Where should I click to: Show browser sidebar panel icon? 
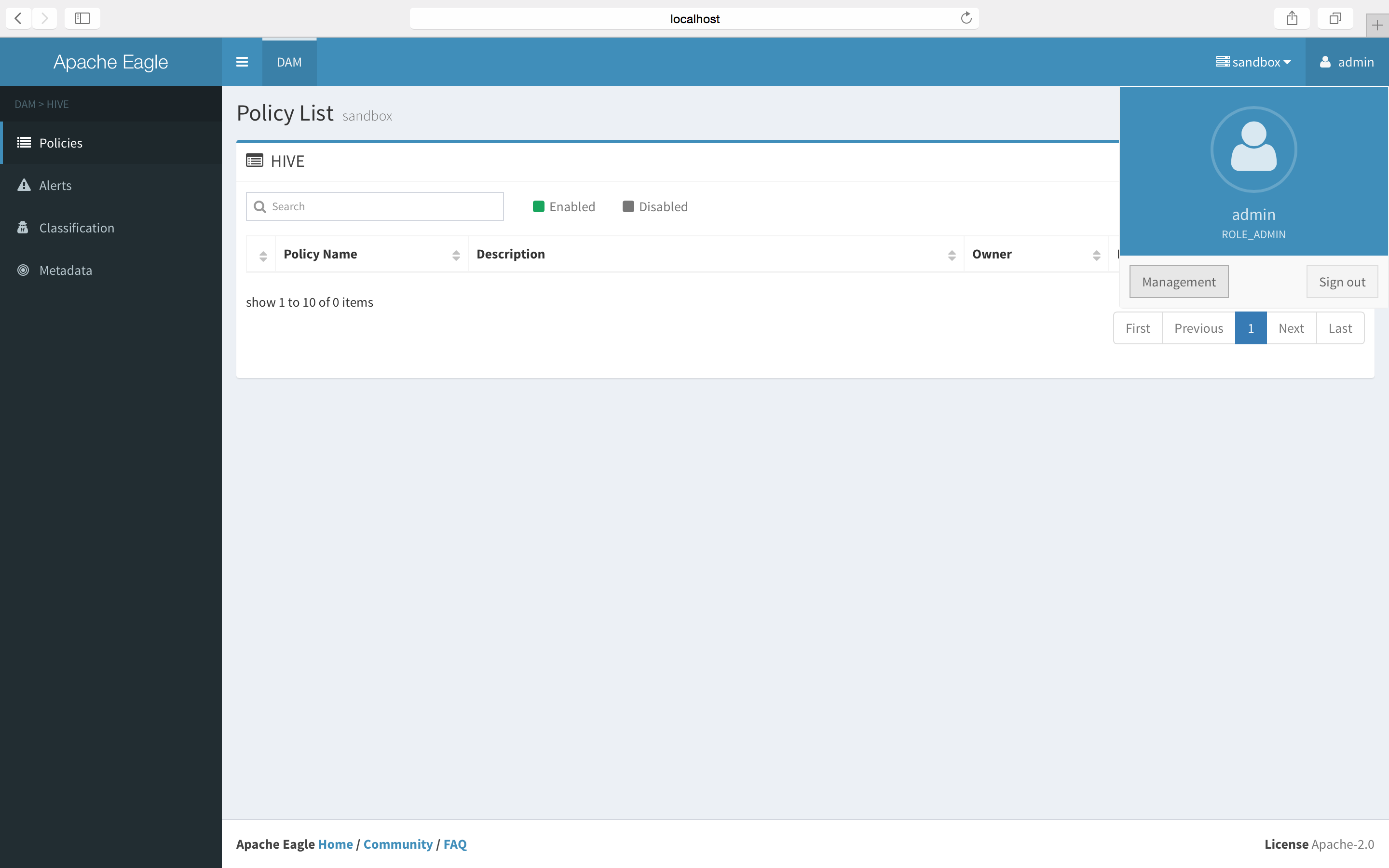(x=82, y=18)
